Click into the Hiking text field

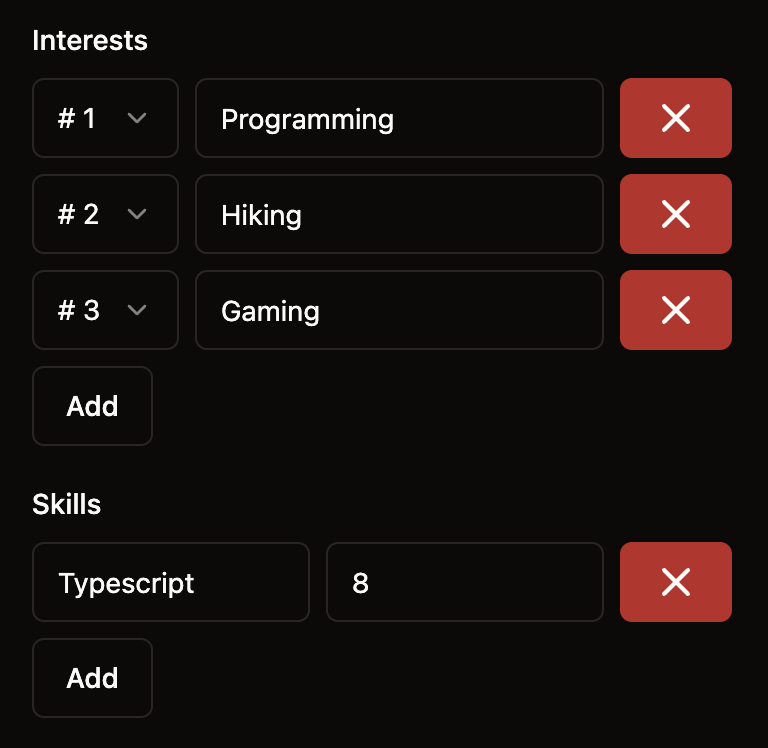pos(399,214)
